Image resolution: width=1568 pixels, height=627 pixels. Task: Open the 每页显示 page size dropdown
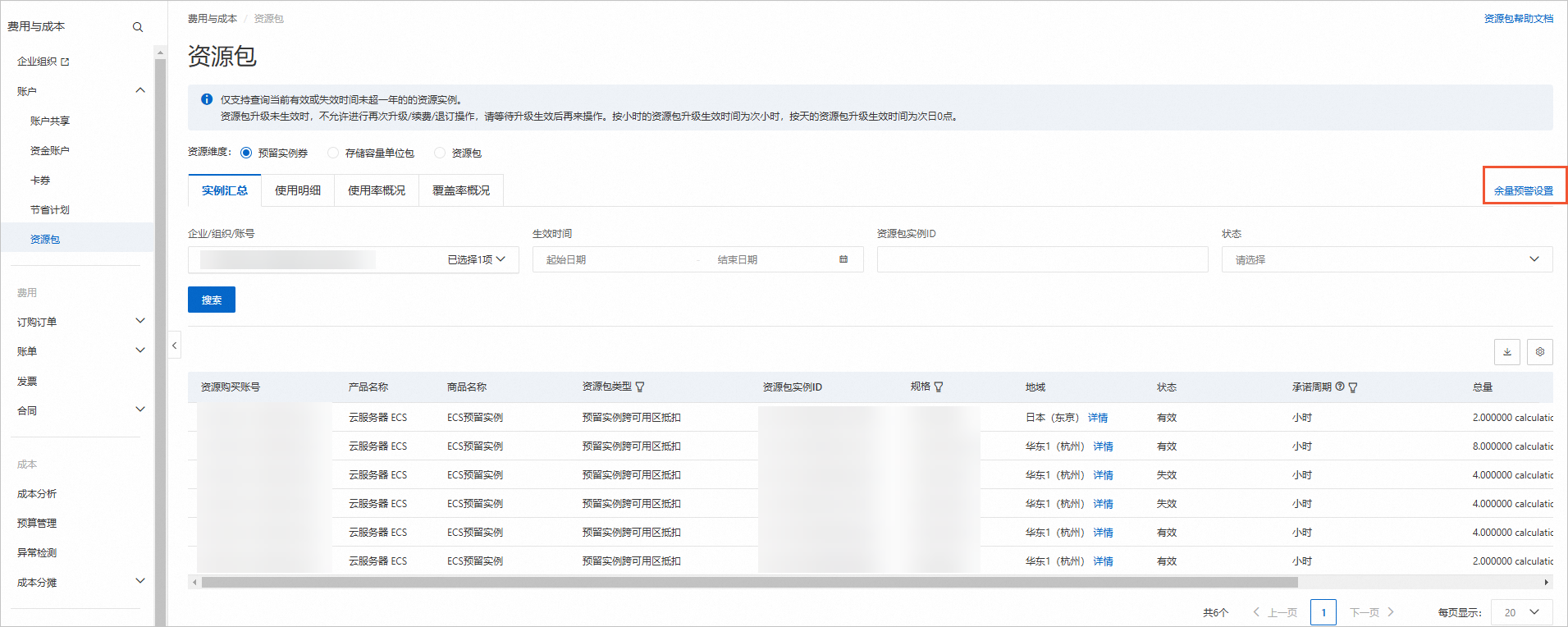pyautogui.click(x=1522, y=612)
